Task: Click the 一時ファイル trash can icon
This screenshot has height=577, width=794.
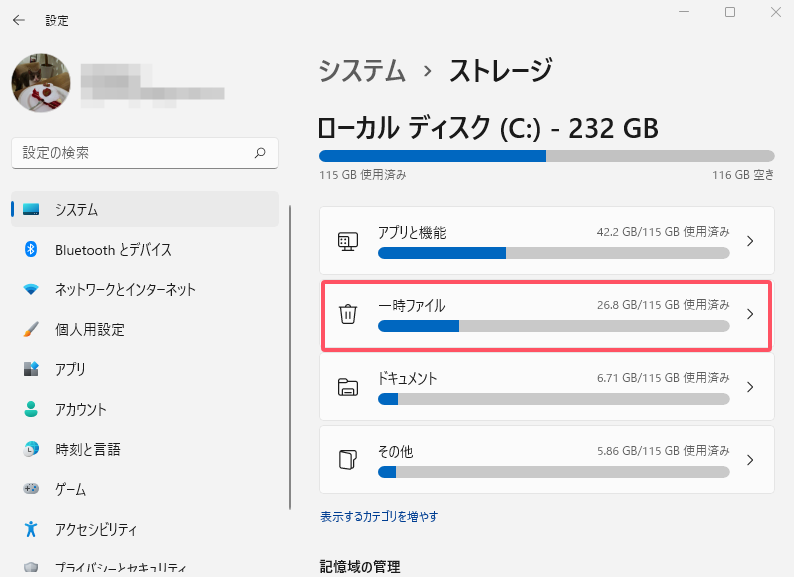Action: click(x=348, y=314)
